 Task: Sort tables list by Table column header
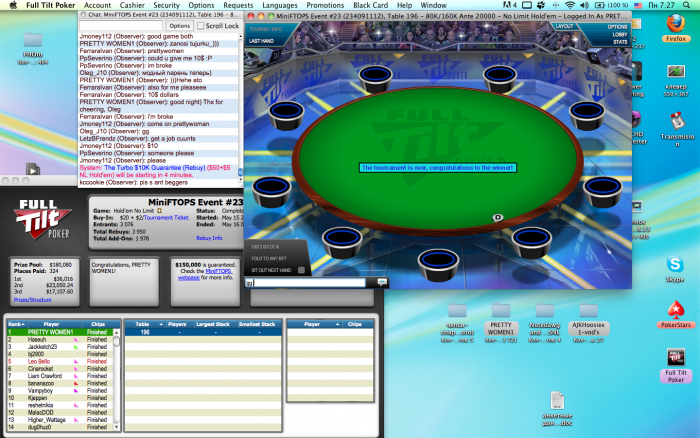tap(144, 324)
